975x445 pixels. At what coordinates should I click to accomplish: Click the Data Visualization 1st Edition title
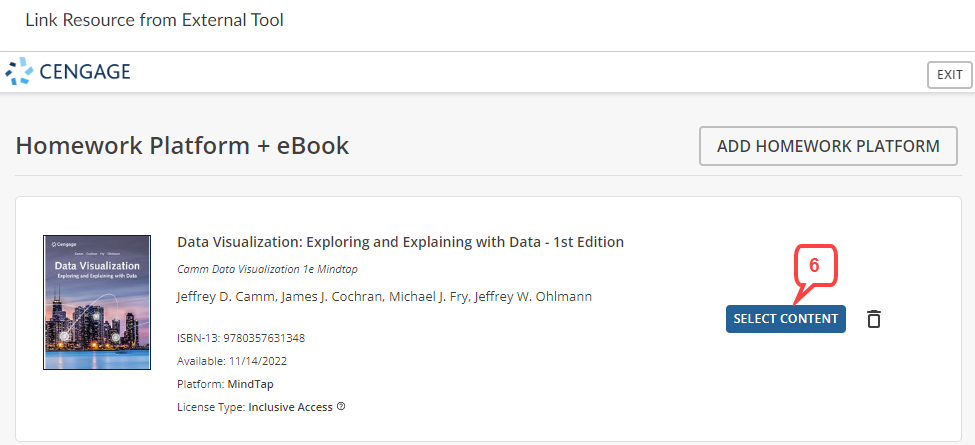pyautogui.click(x=400, y=242)
